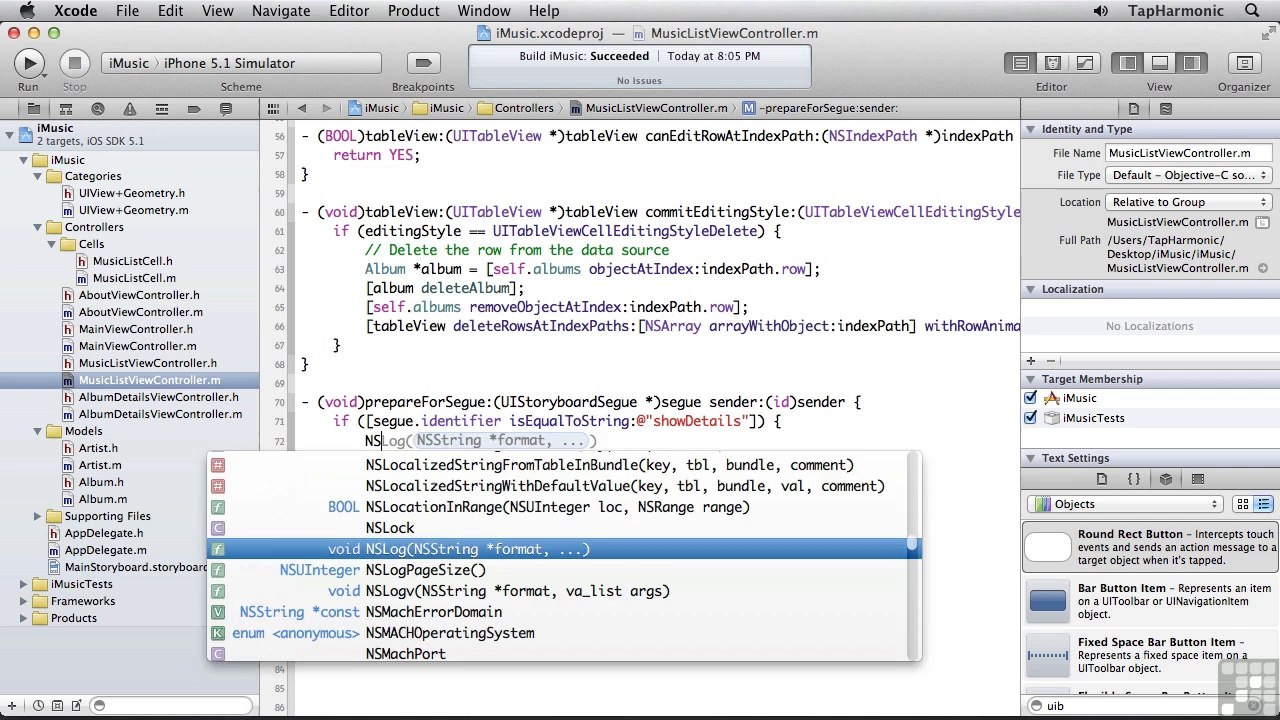Select the Round Rect Button object
The height and width of the screenshot is (720, 1280).
[1150, 548]
